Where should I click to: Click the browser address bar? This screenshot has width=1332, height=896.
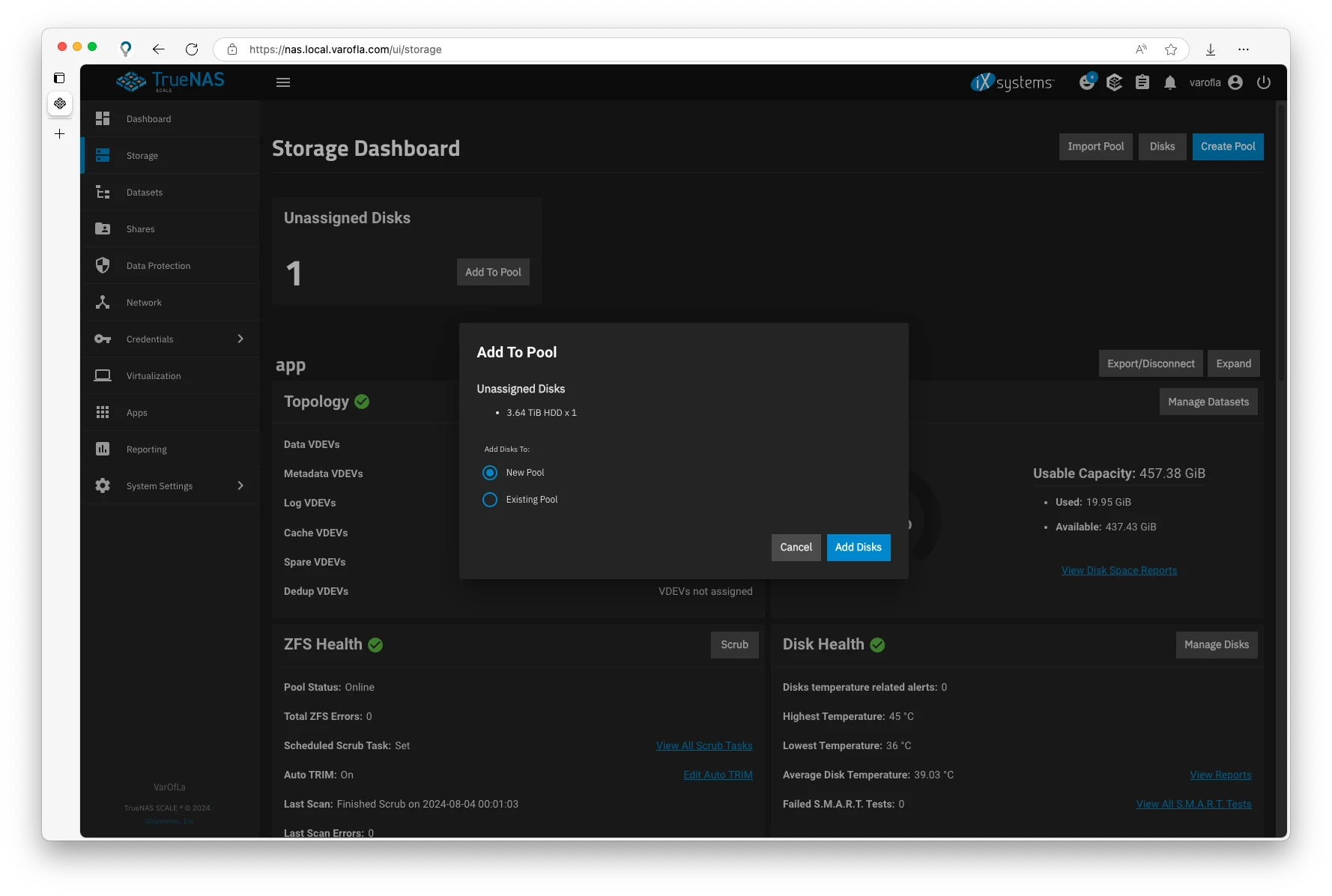674,49
